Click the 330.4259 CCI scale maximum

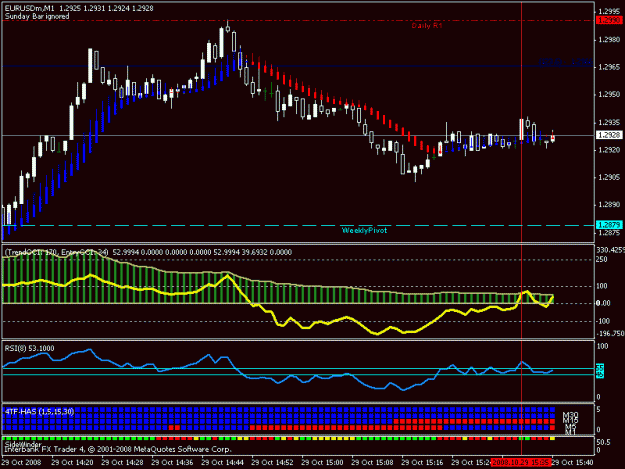[610, 250]
